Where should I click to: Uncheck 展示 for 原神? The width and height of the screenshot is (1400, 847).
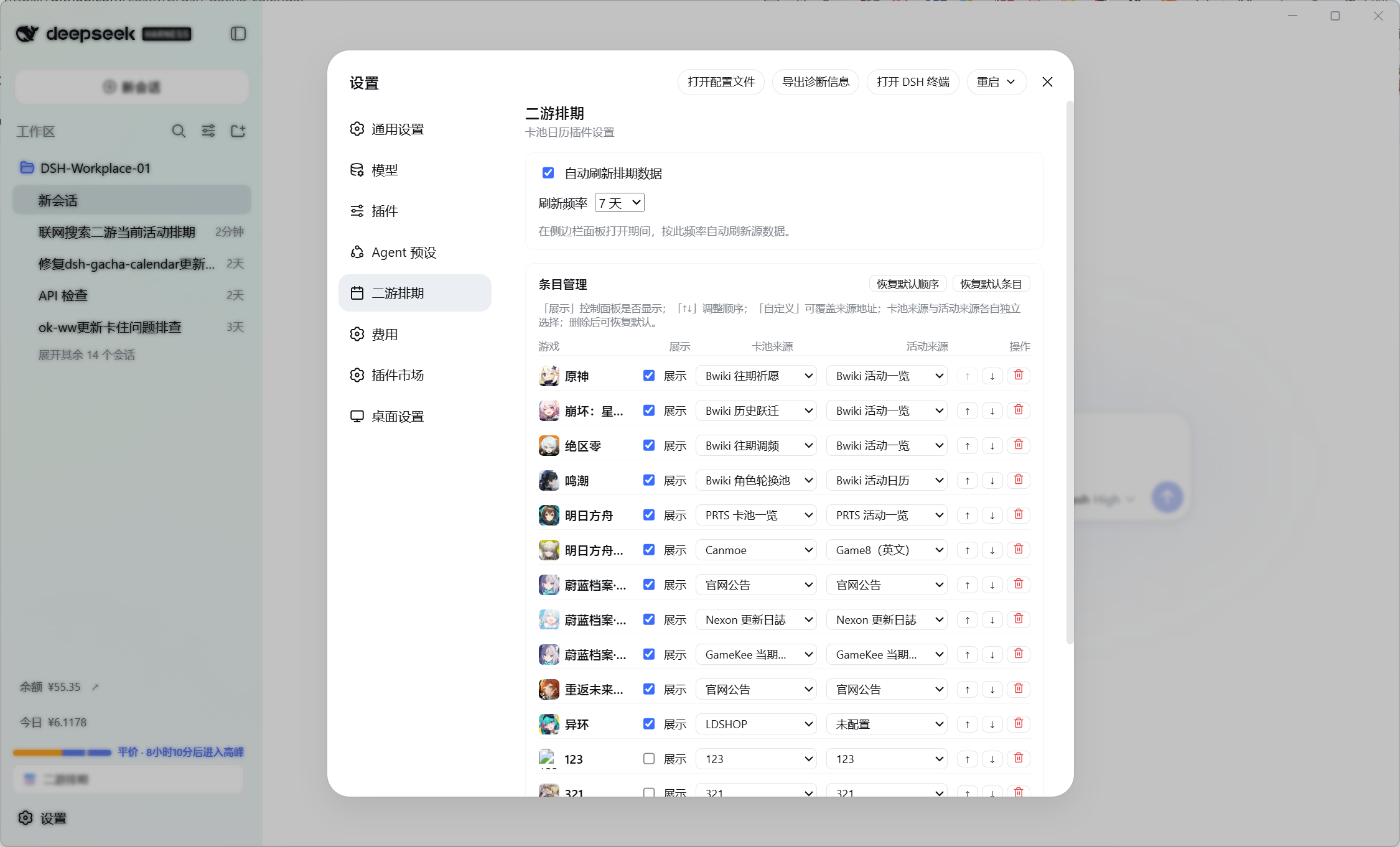(649, 376)
